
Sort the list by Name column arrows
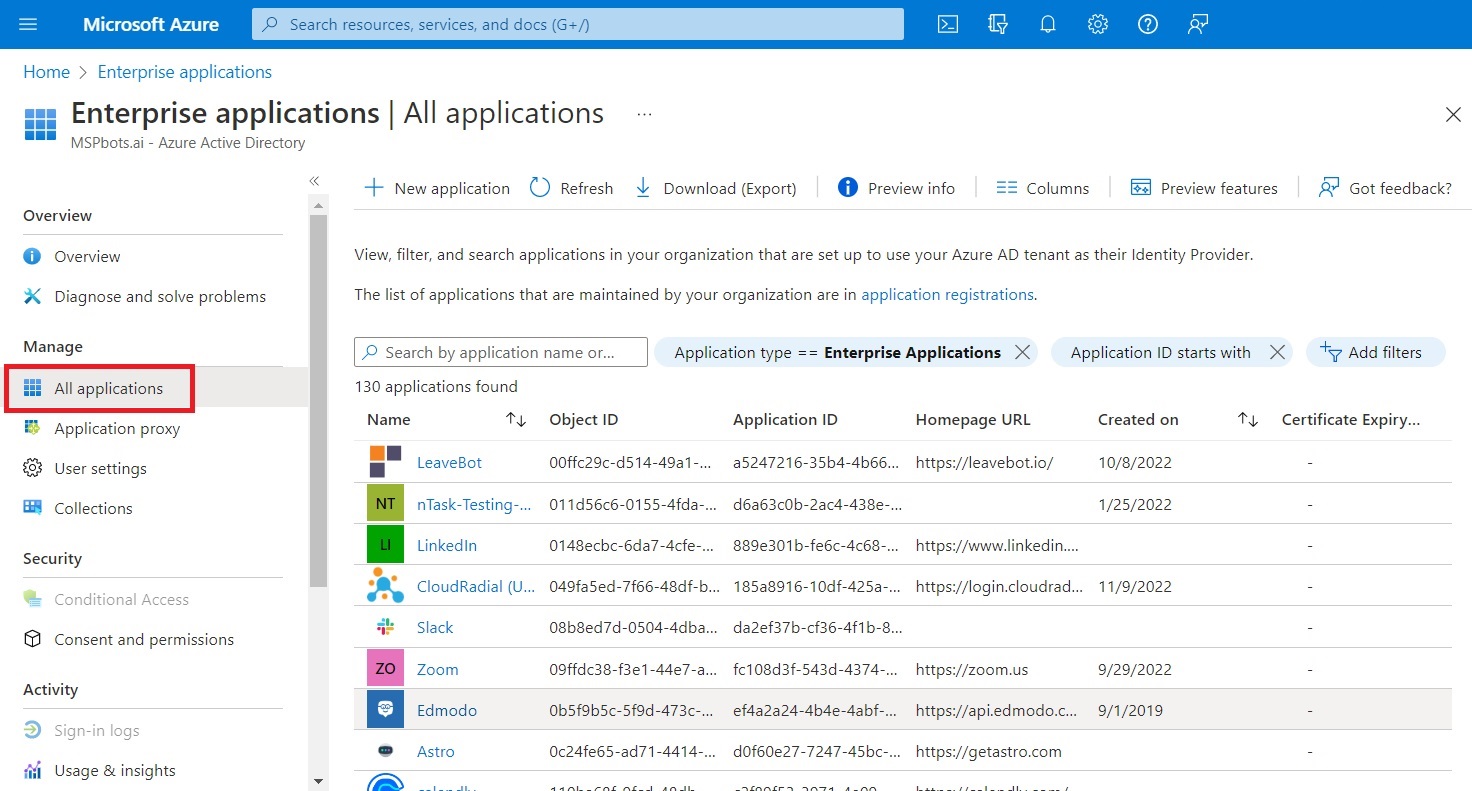click(x=516, y=420)
